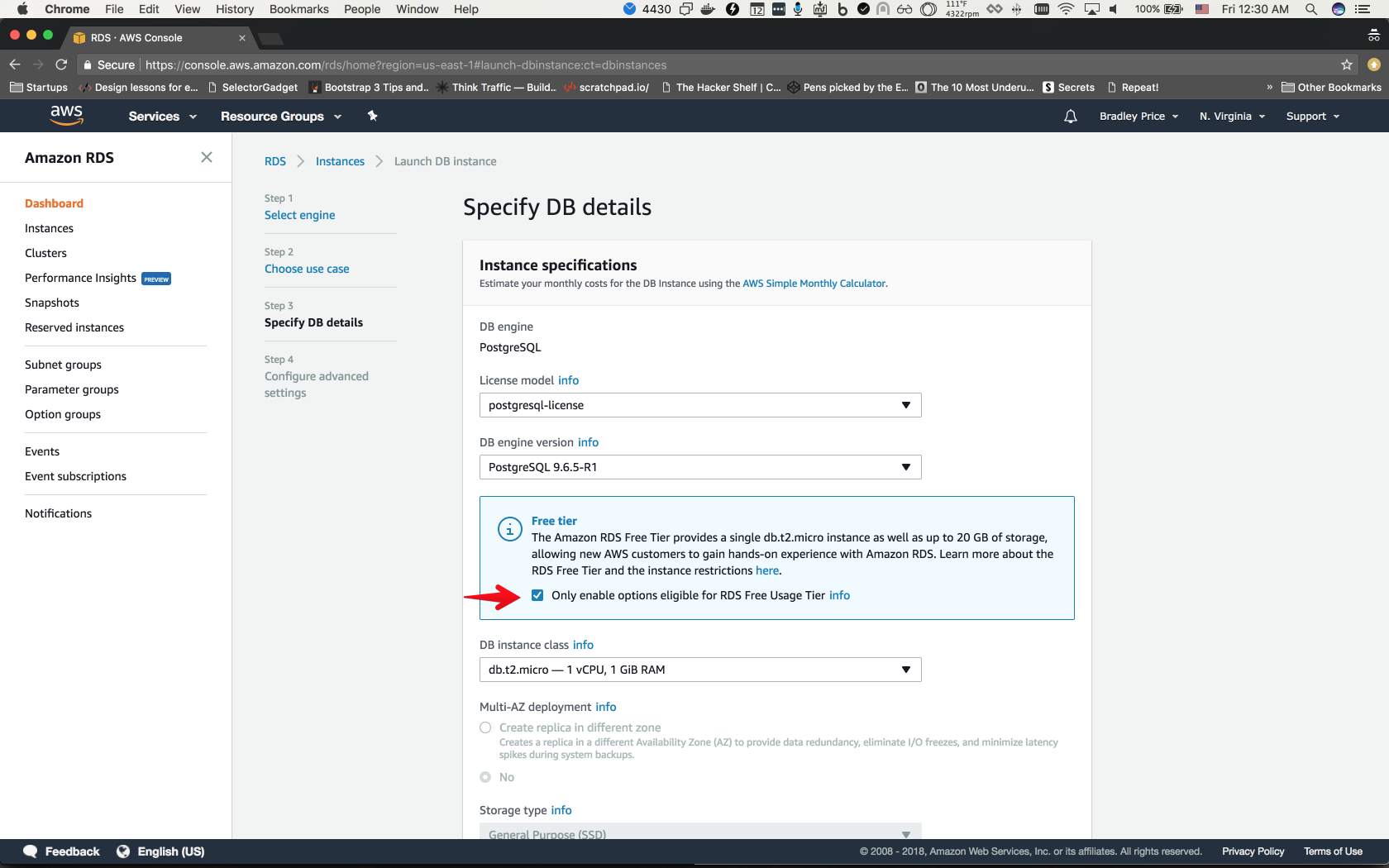The image size is (1389, 868).
Task: Open macOS Notification Center list icon
Action: click(1363, 9)
